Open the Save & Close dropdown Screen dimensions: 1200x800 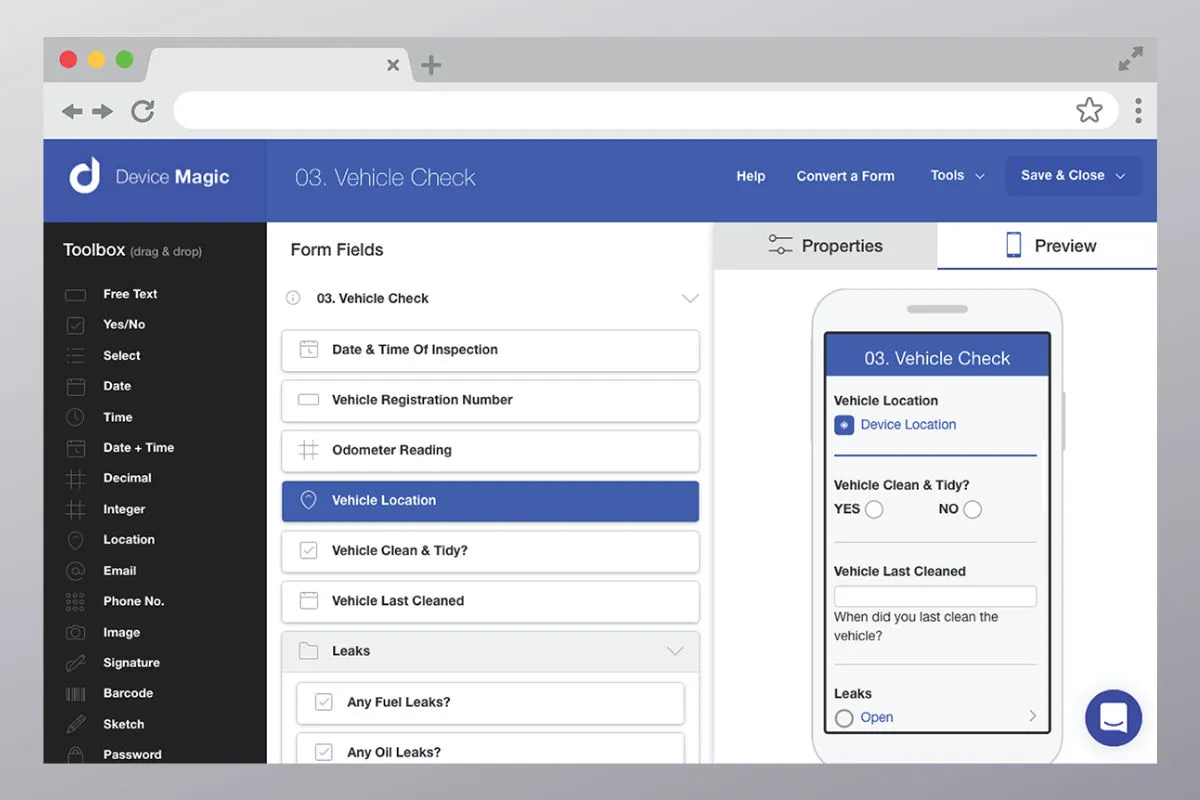(1073, 175)
